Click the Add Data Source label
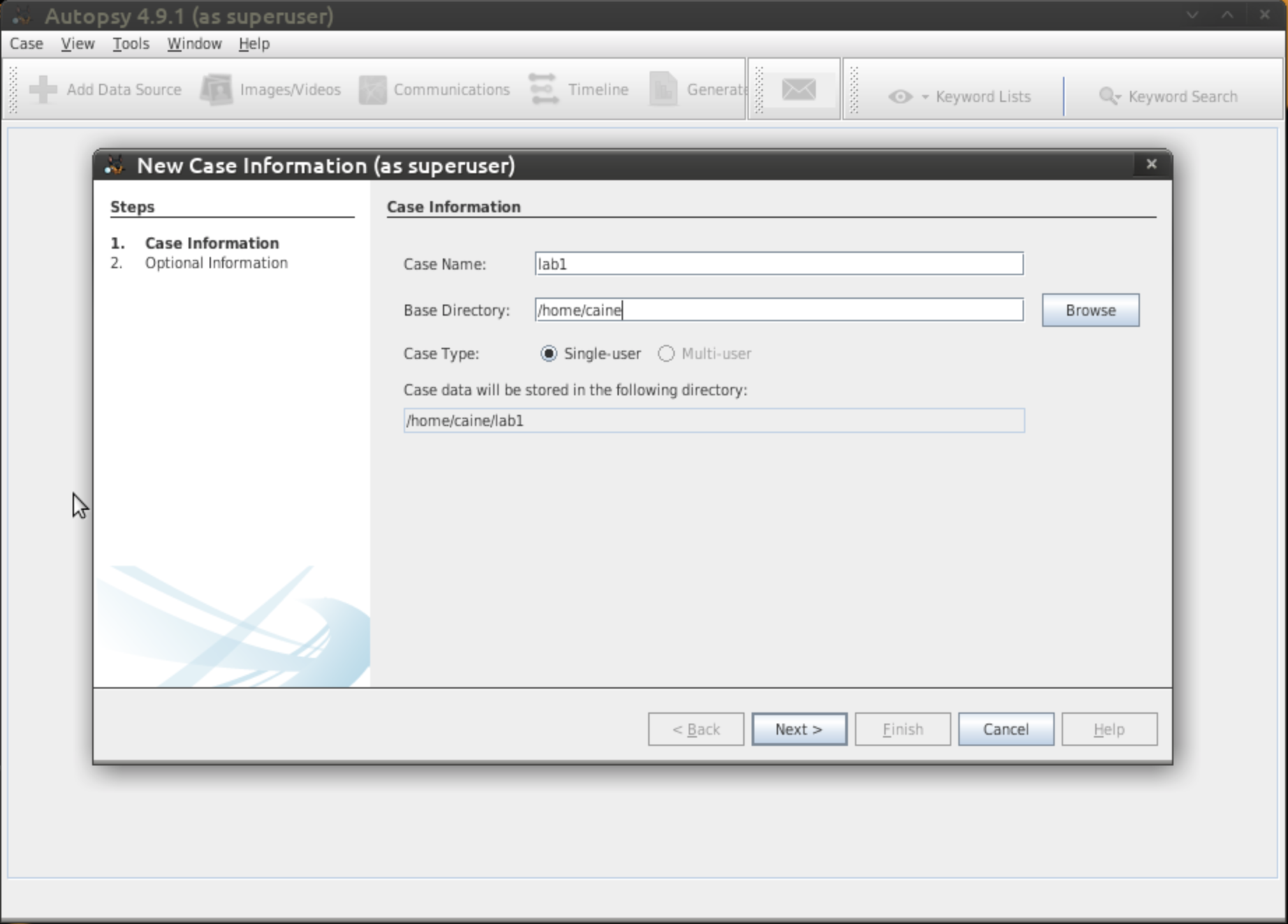This screenshot has height=924, width=1288. pos(124,89)
